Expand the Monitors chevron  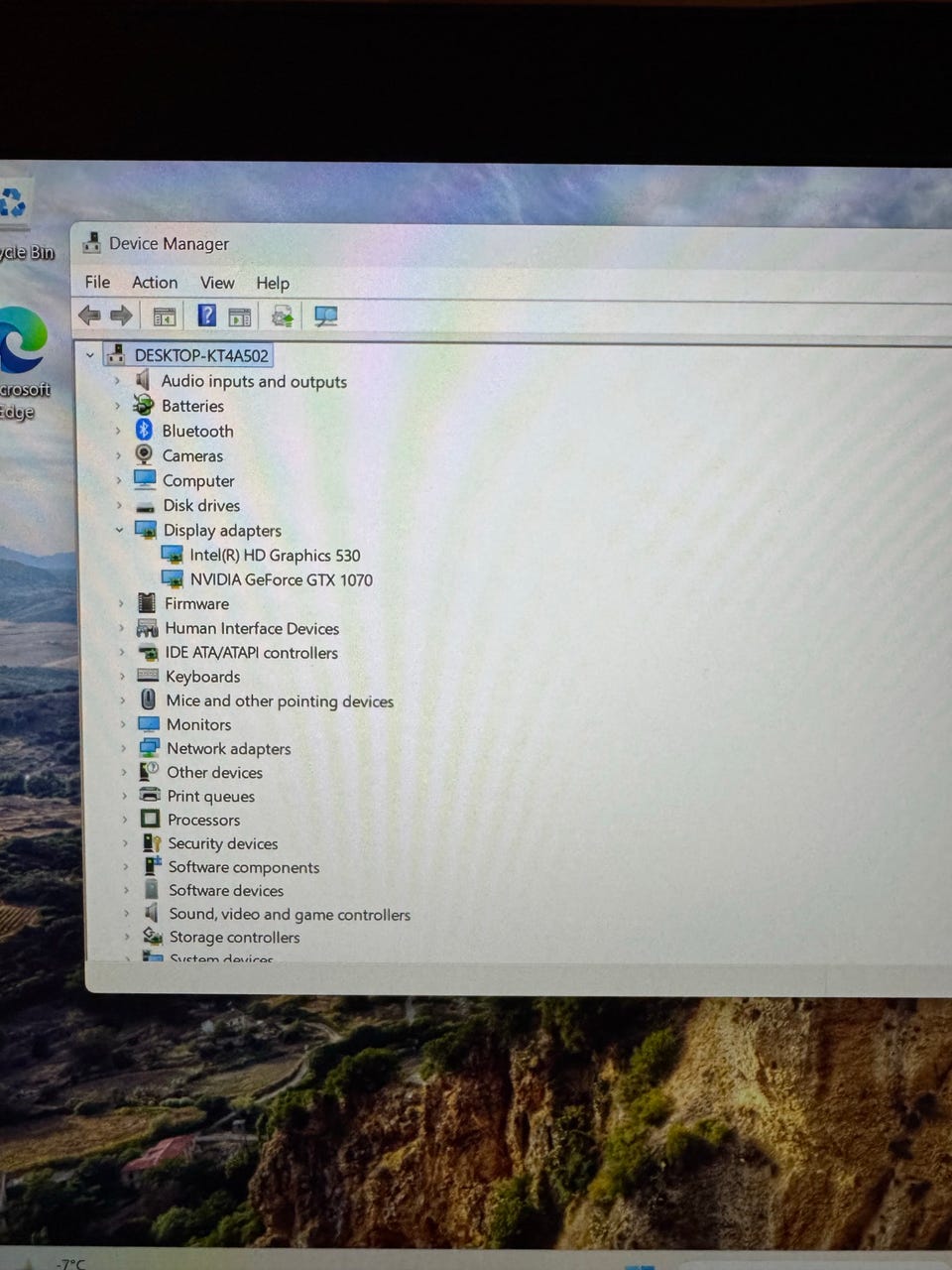123,724
